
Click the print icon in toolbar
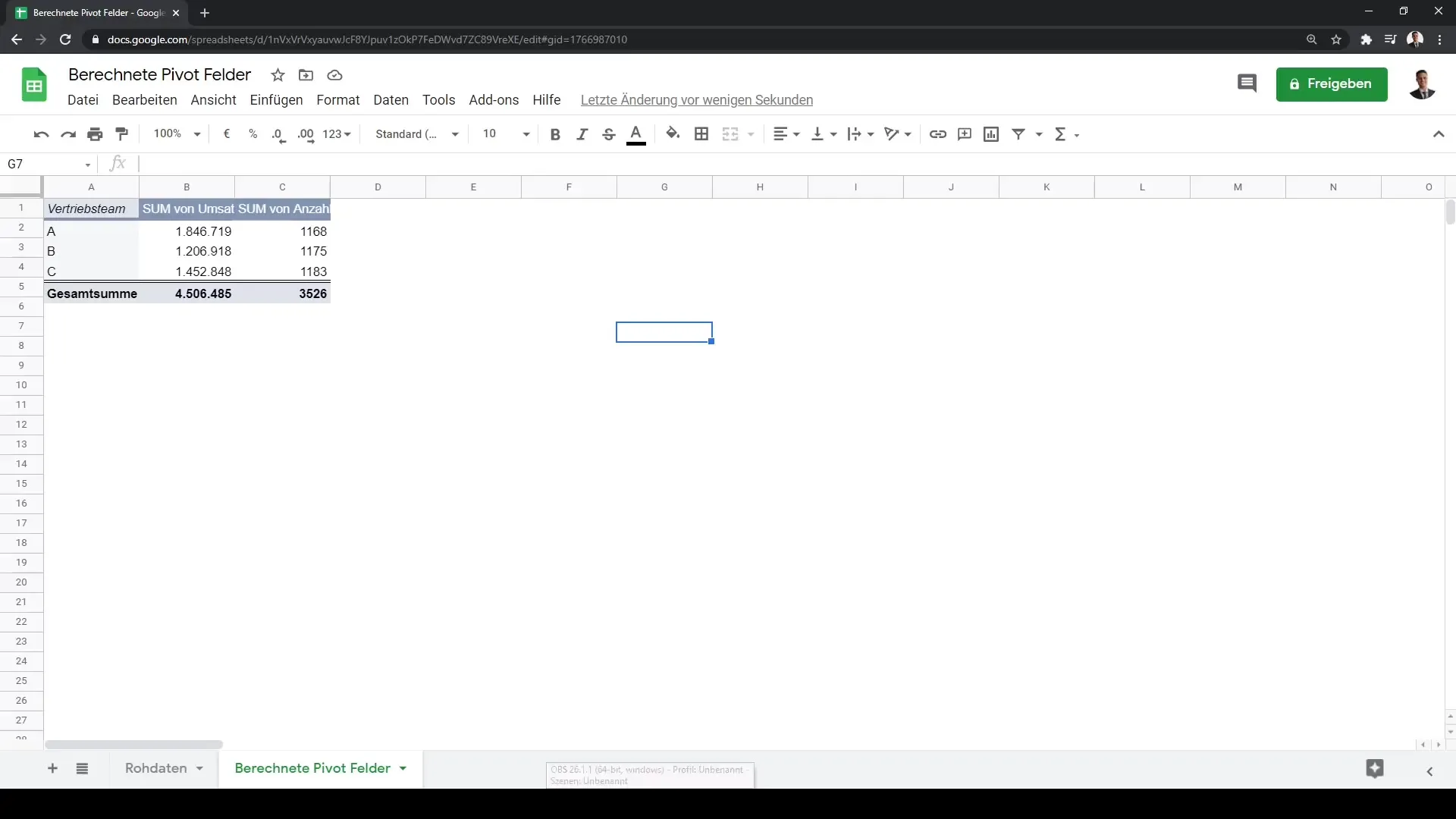95,134
